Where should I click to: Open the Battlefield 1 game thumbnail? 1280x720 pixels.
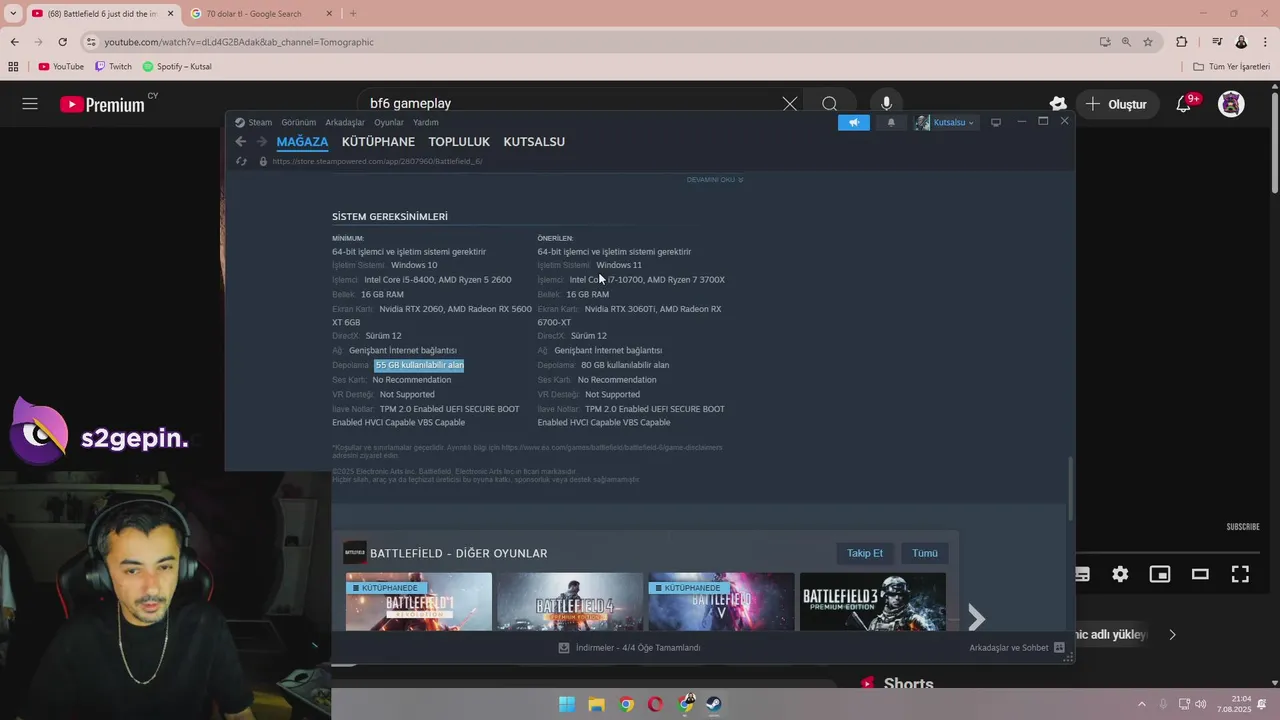[x=419, y=602]
